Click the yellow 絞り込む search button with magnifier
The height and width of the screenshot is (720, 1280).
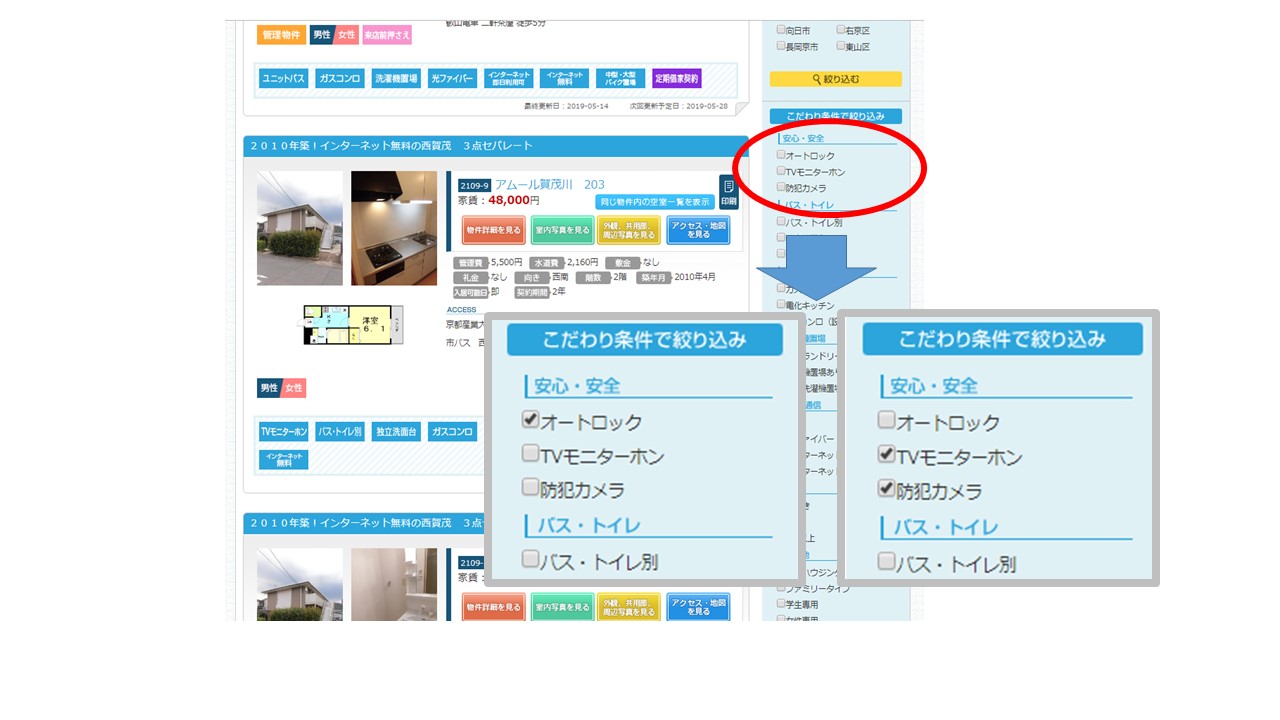[x=835, y=79]
